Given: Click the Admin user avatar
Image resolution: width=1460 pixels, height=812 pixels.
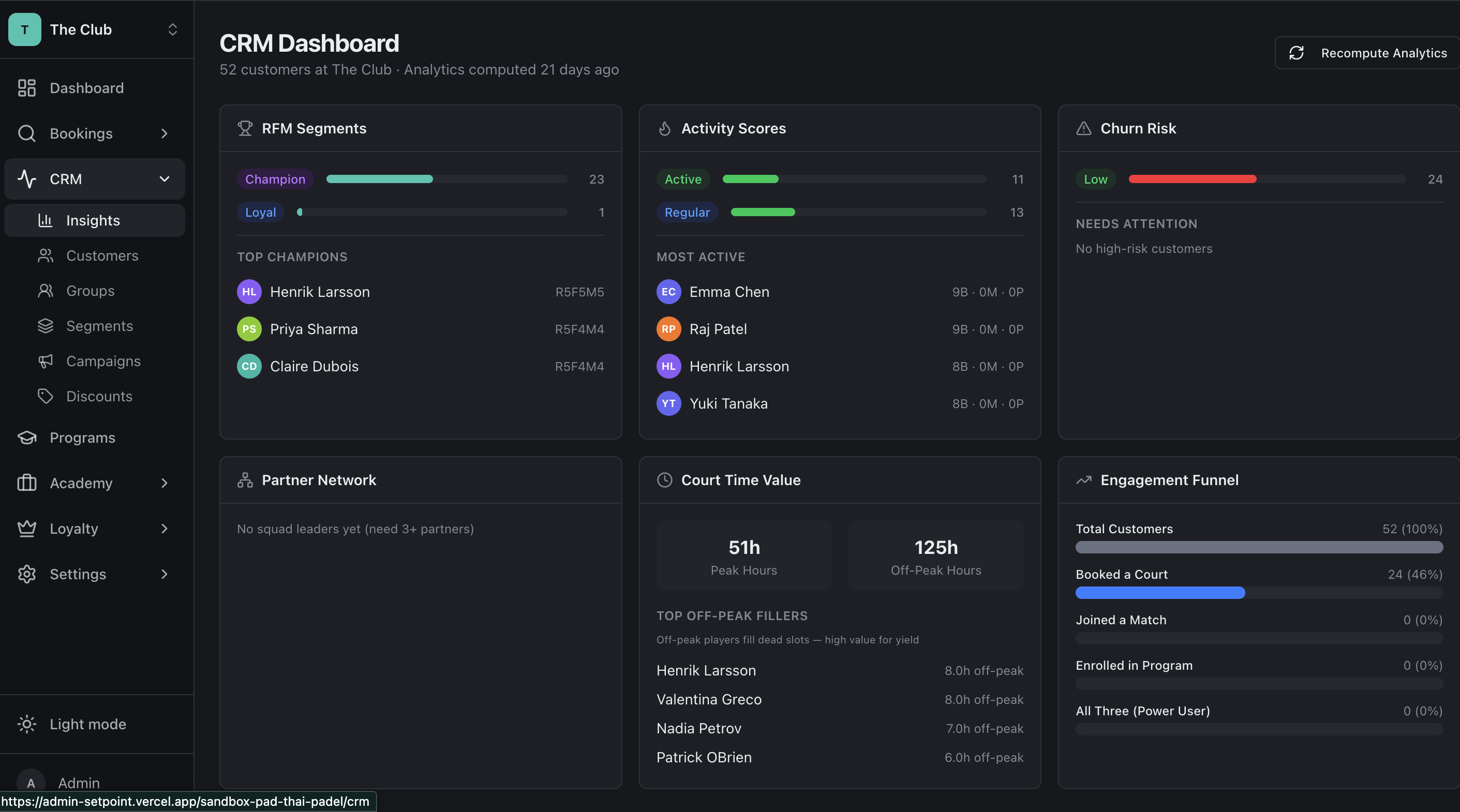Looking at the screenshot, I should (x=31, y=783).
